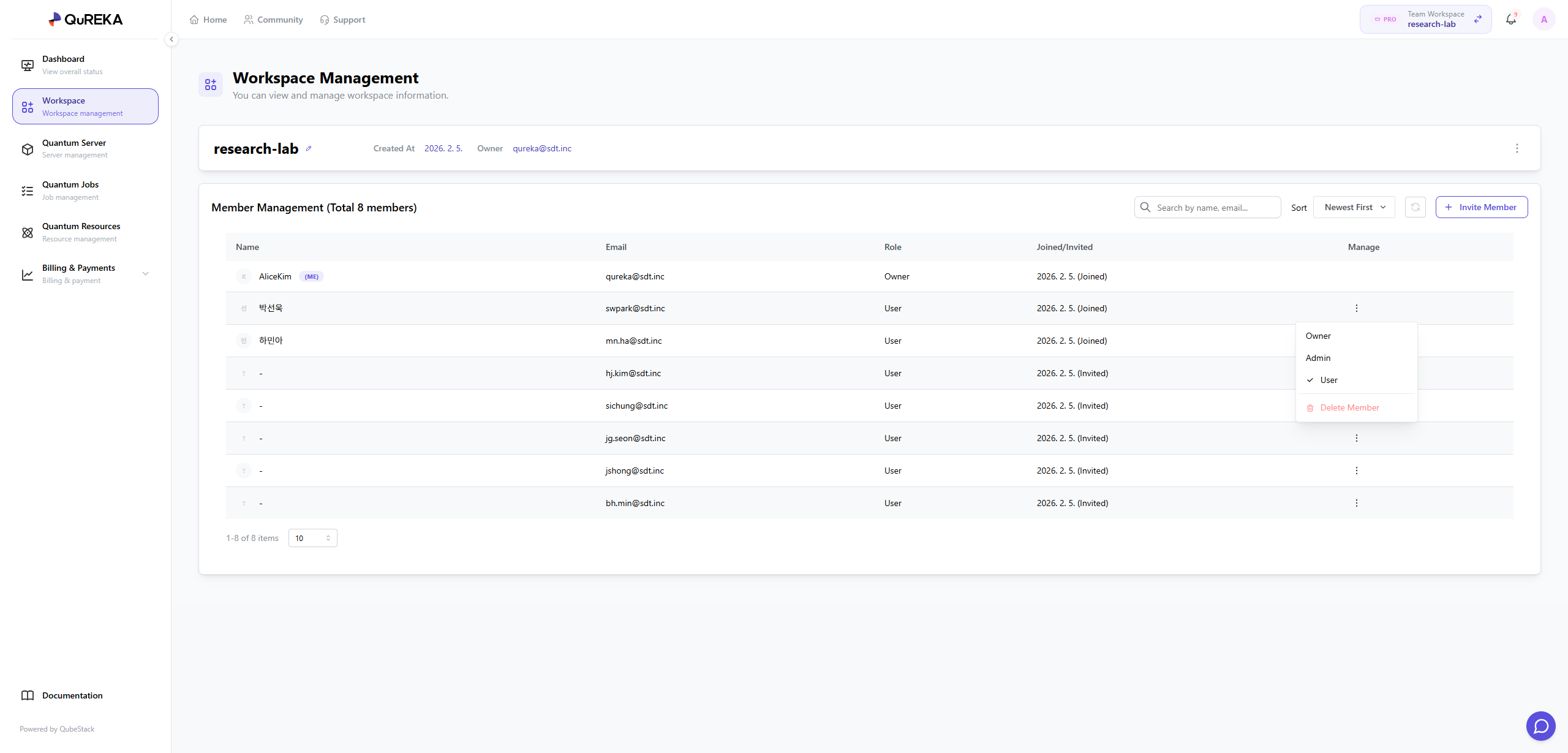The width and height of the screenshot is (1568, 753).
Task: Select the checked User role option
Action: (x=1328, y=380)
